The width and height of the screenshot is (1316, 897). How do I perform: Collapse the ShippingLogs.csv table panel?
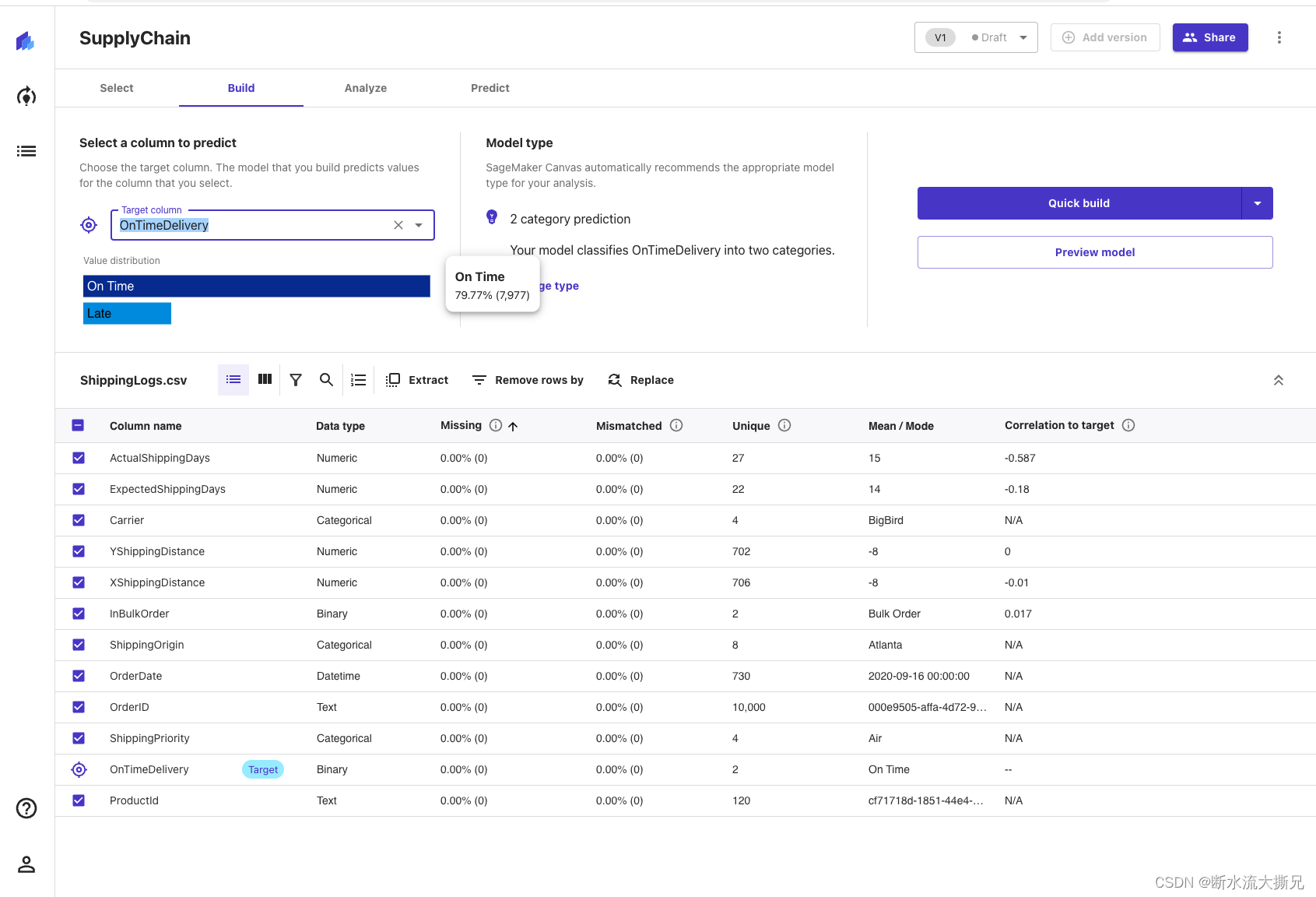(x=1278, y=380)
